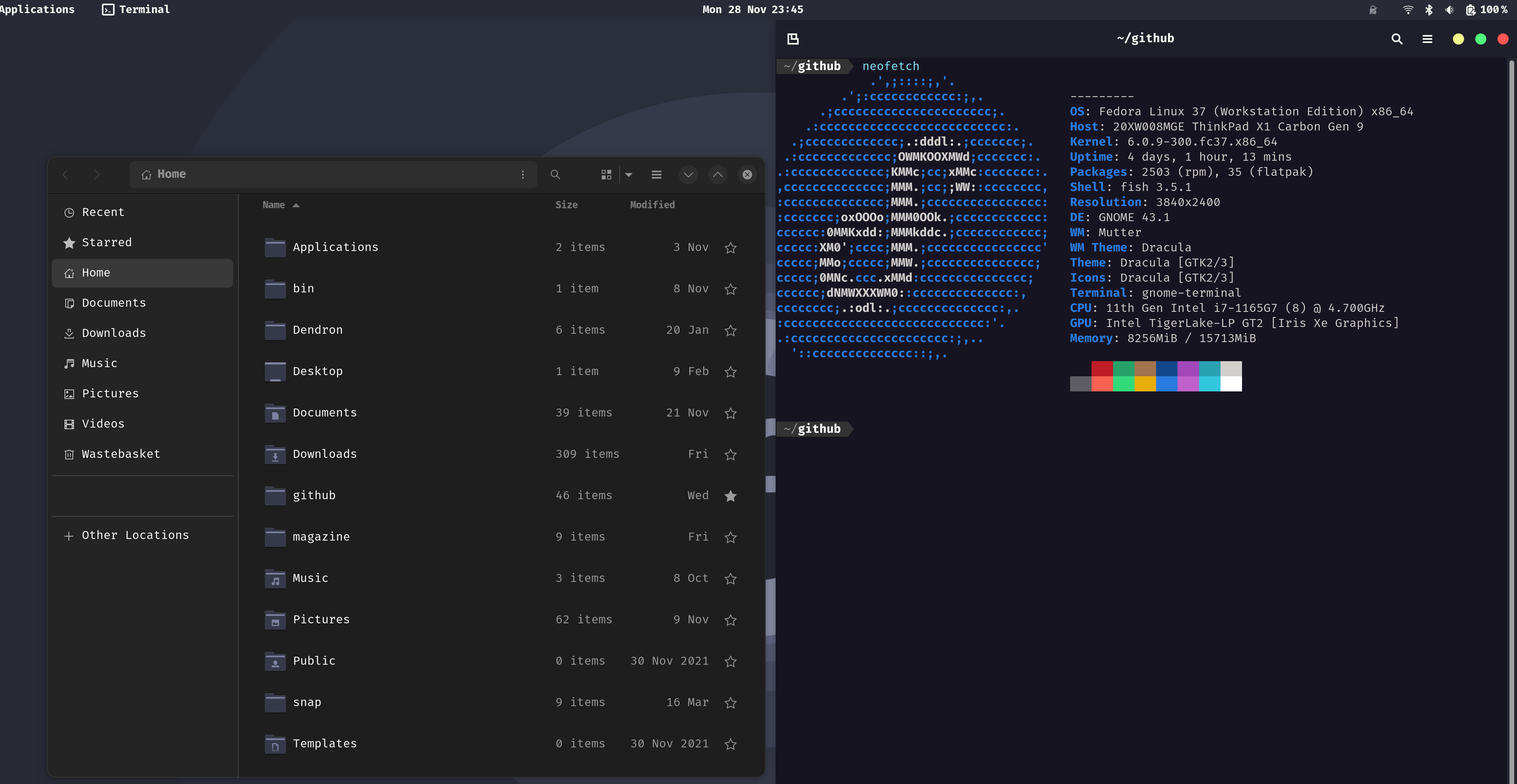Click the red swatch in the neofetch palette
The width and height of the screenshot is (1517, 784).
tap(1102, 370)
